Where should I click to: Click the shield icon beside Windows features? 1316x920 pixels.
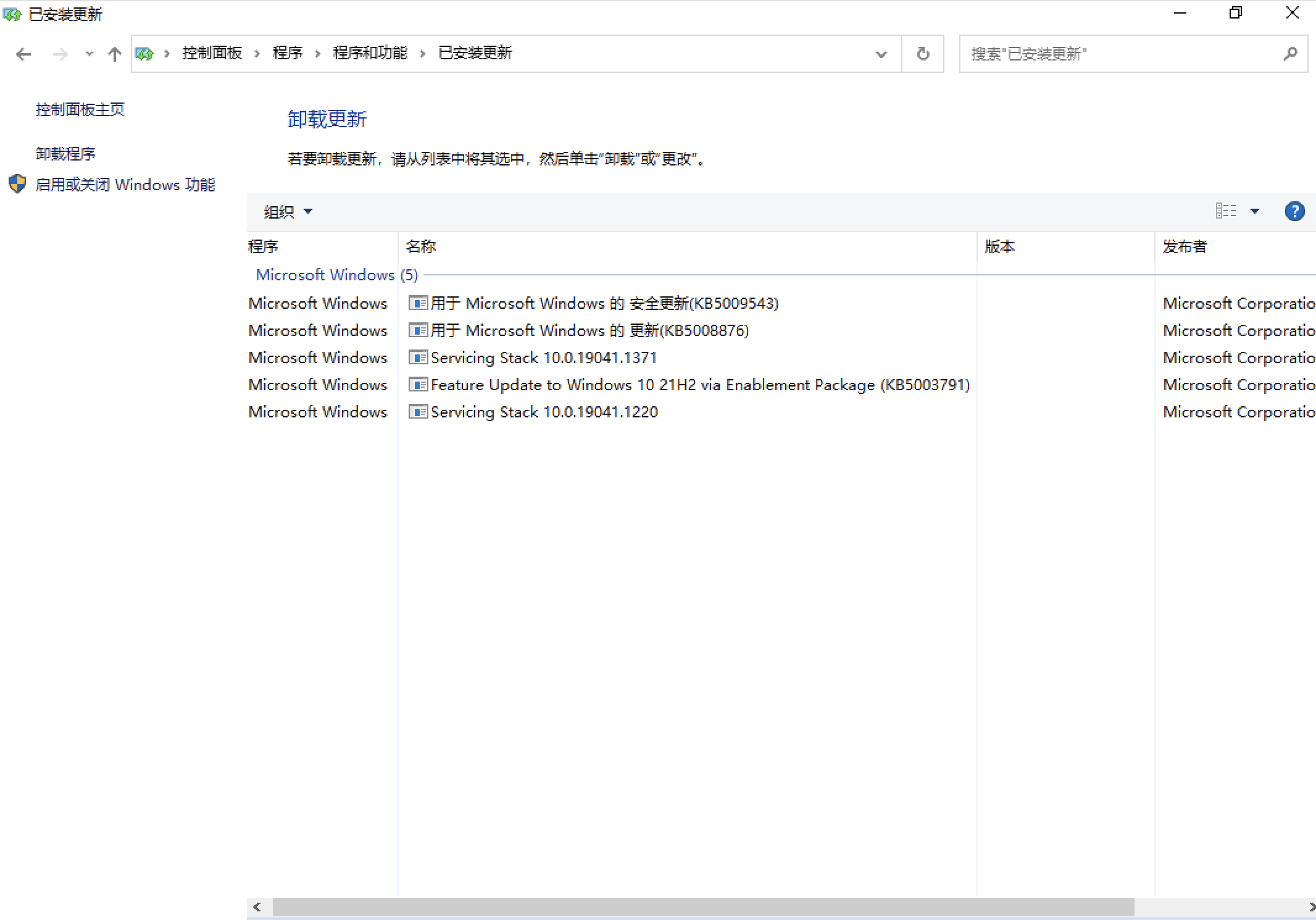(17, 184)
